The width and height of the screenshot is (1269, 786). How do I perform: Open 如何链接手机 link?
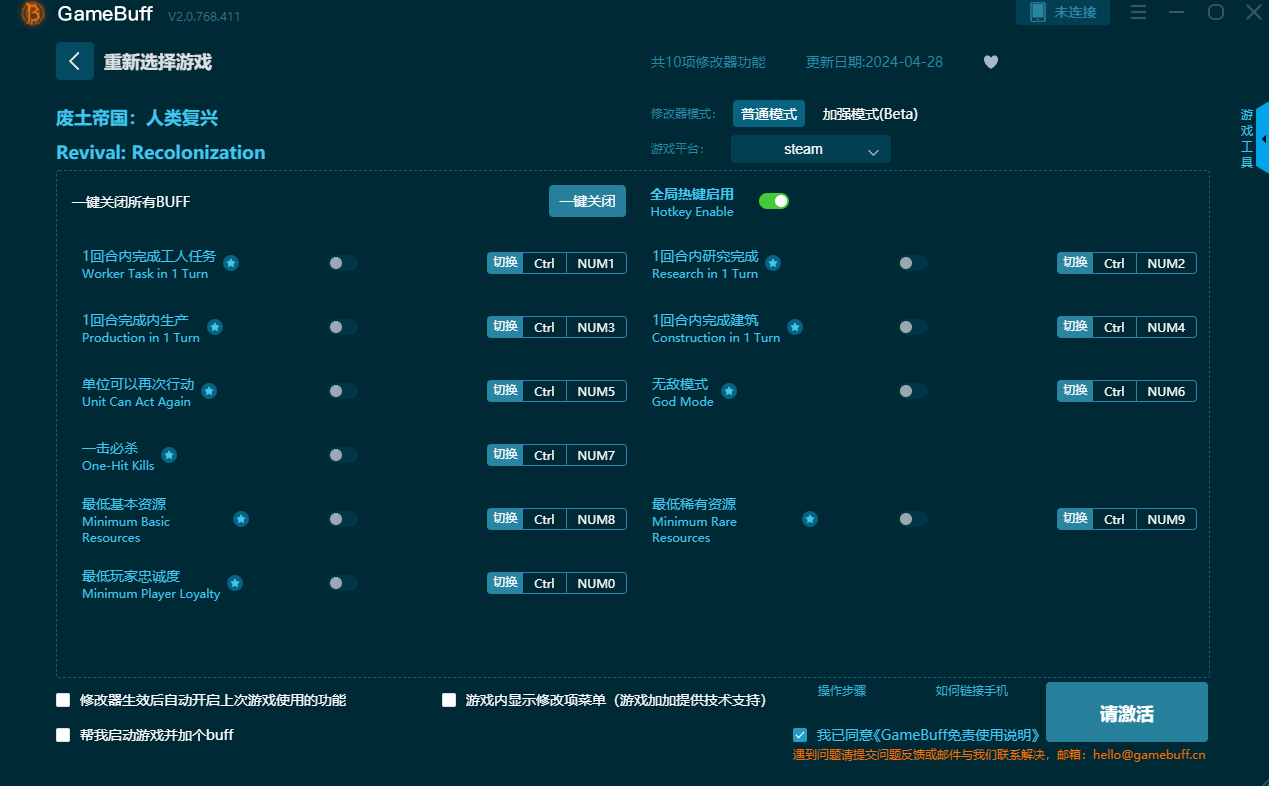[x=972, y=691]
